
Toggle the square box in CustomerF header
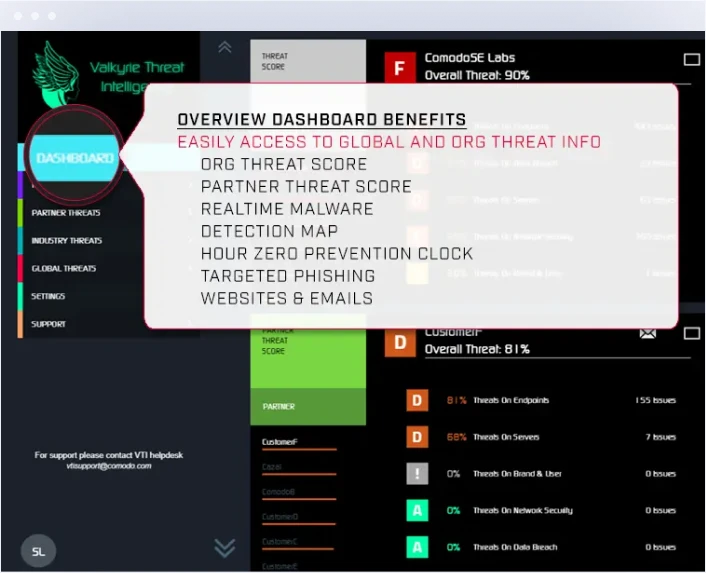coord(691,334)
